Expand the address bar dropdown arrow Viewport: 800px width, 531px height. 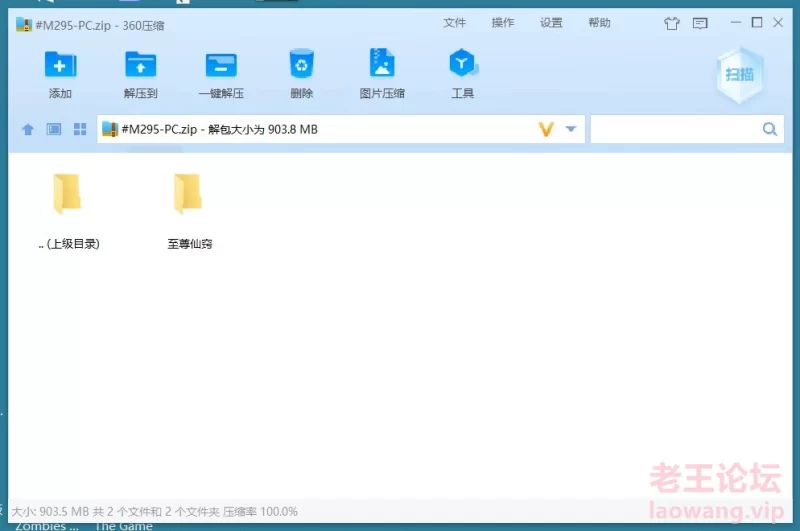(x=571, y=129)
